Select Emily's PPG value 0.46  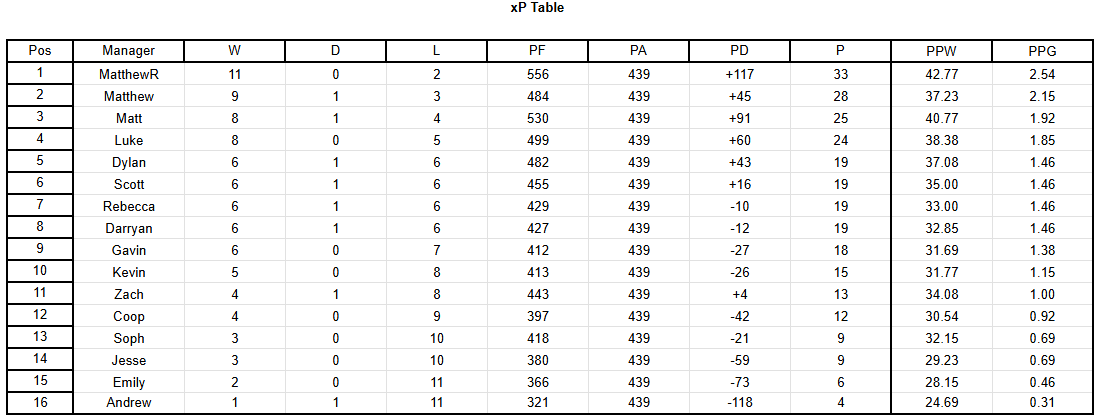click(x=1042, y=381)
